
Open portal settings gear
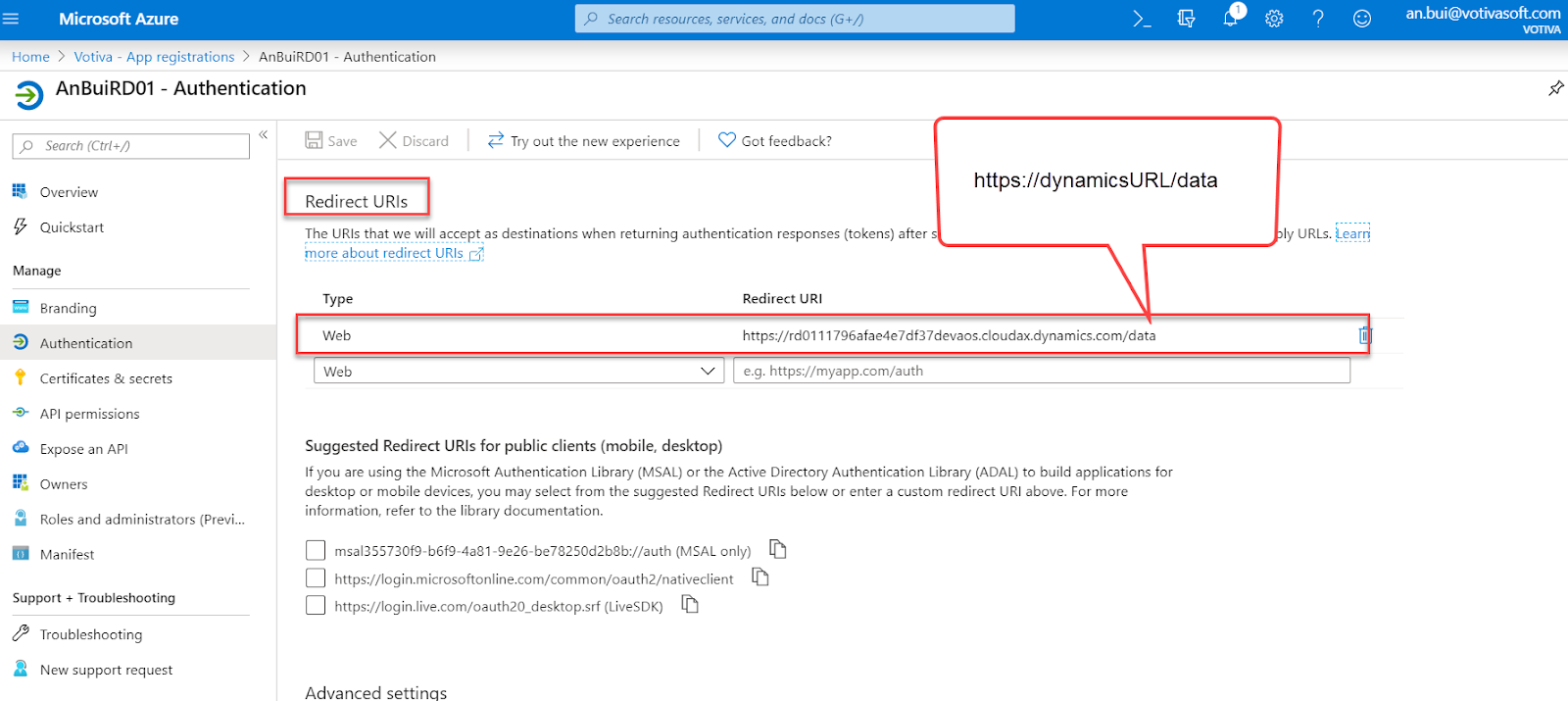(x=1274, y=19)
